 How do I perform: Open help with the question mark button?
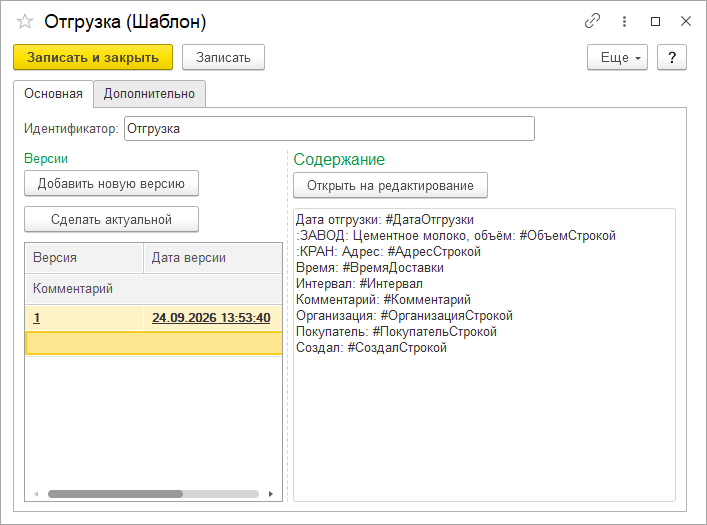672,57
